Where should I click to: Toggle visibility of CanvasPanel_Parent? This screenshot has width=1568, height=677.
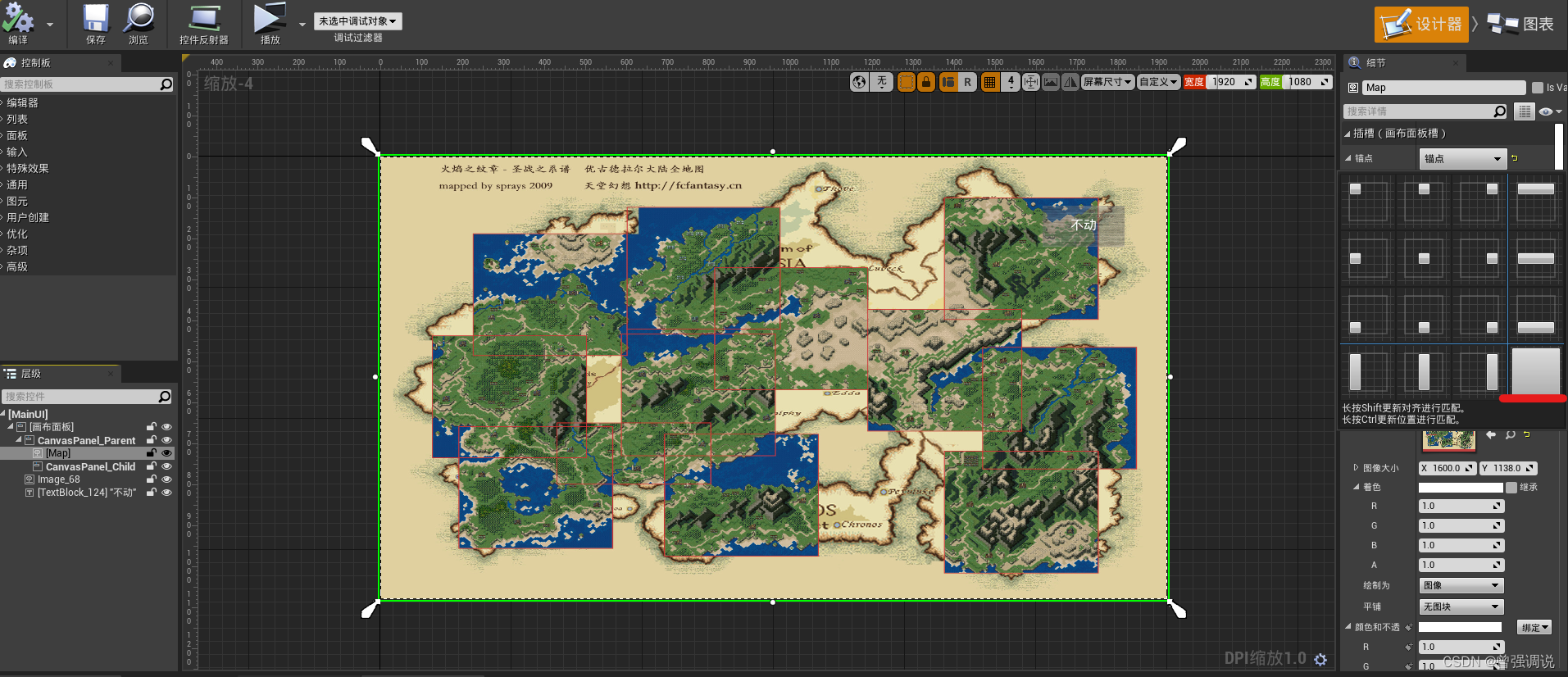pyautogui.click(x=166, y=440)
